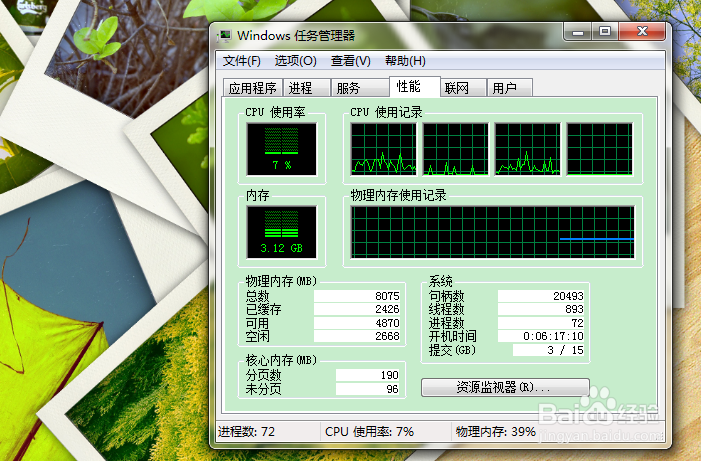
Task: Switch to the 进程 tab
Action: pos(307,88)
